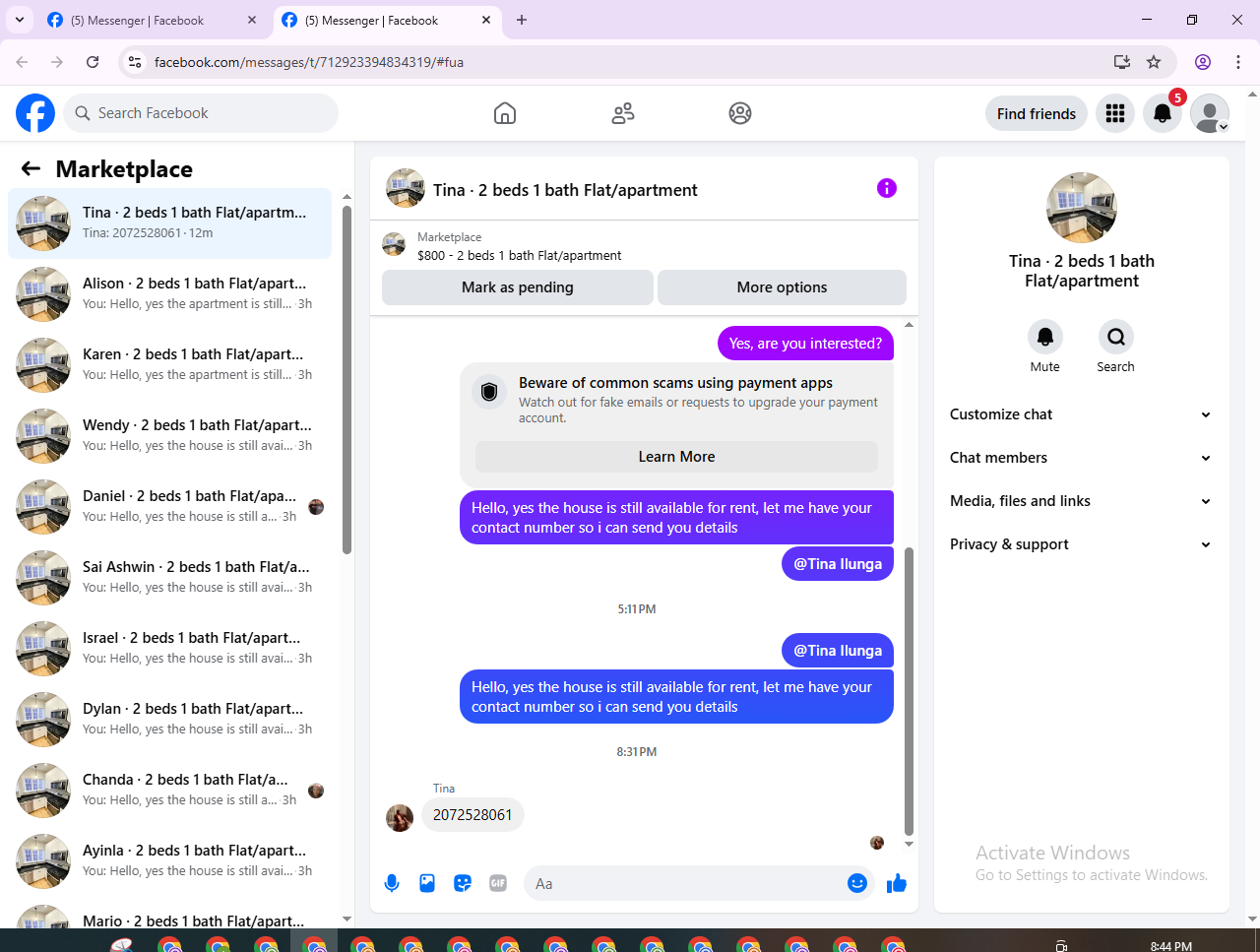Search in conversation
This screenshot has height=952, width=1260.
click(x=1116, y=337)
